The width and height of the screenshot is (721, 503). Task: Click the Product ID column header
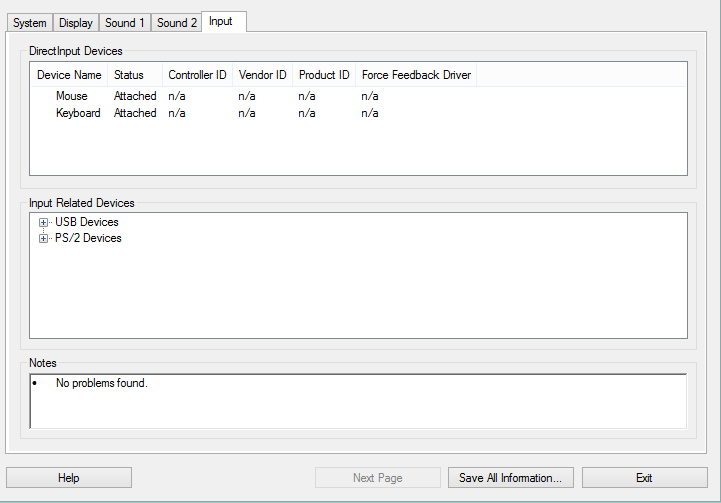coord(324,75)
